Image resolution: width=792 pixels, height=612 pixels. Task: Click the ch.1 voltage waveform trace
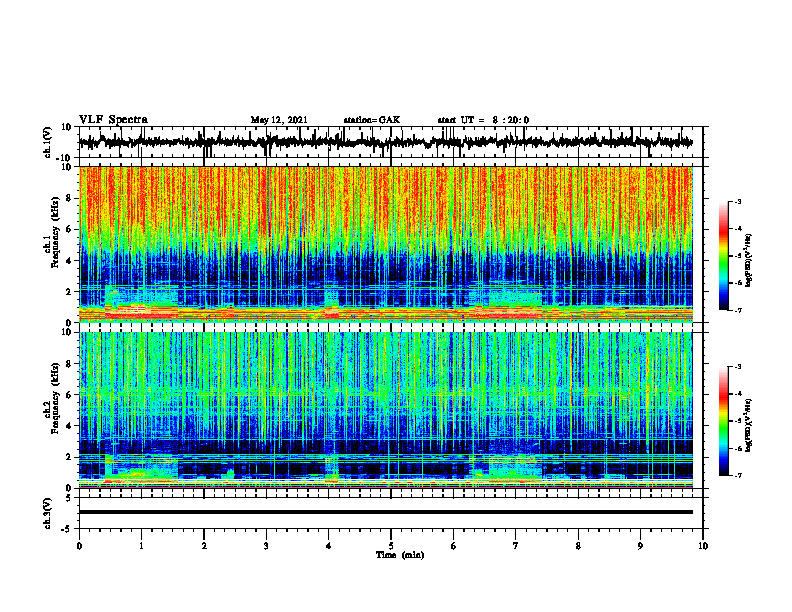[x=385, y=142]
